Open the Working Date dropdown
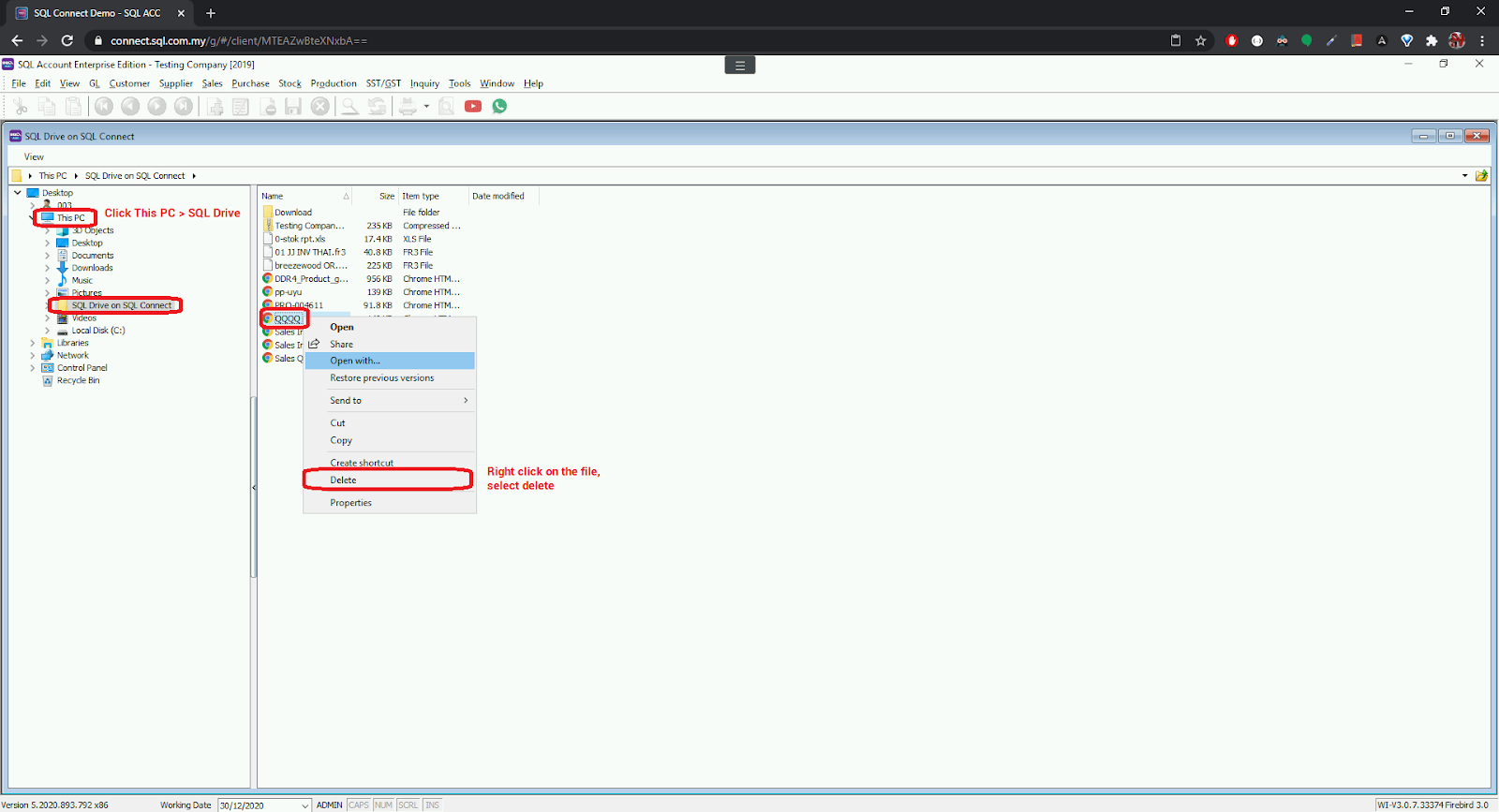The height and width of the screenshot is (812, 1499). tap(304, 805)
